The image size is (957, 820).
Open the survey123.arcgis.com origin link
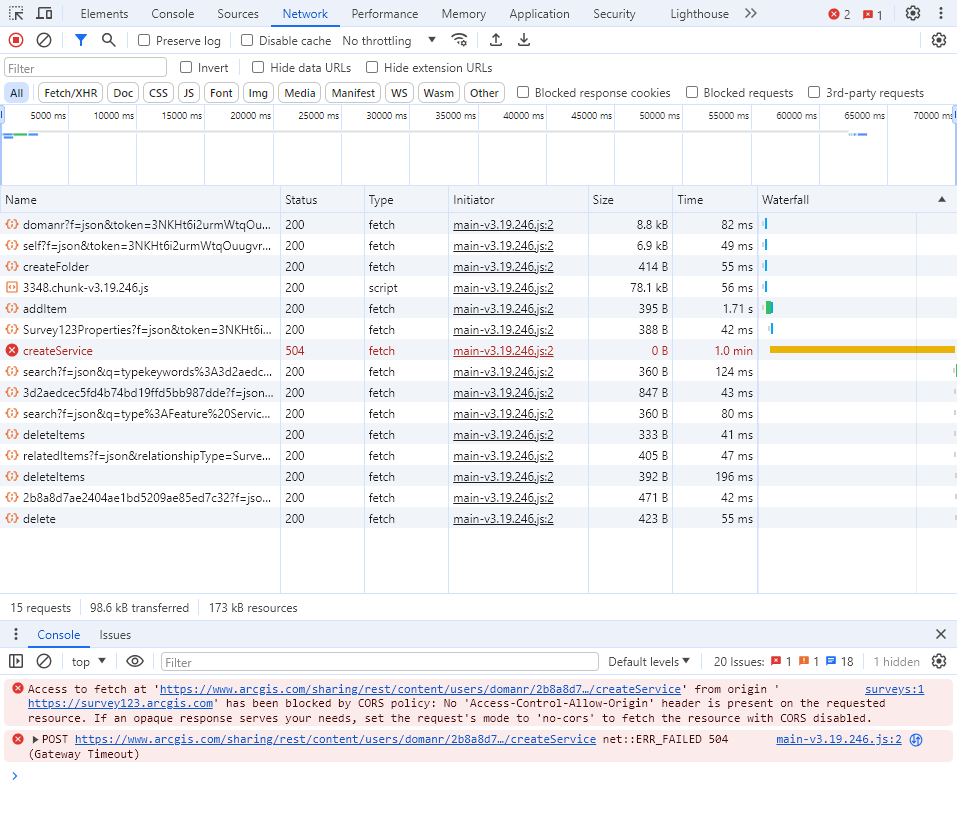120,703
